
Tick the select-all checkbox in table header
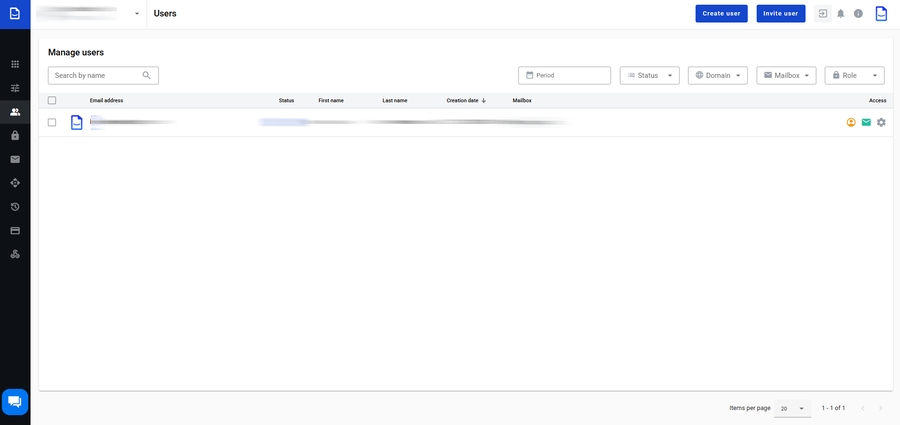tap(52, 100)
